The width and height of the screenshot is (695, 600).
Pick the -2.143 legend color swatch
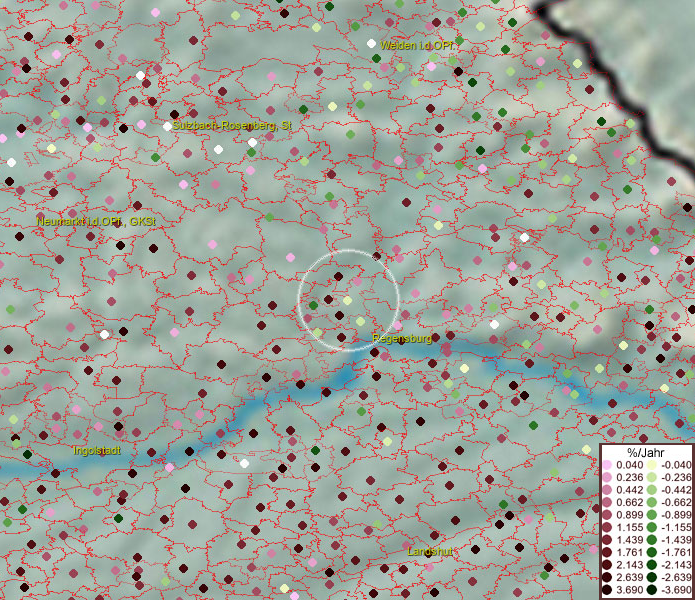(652, 565)
